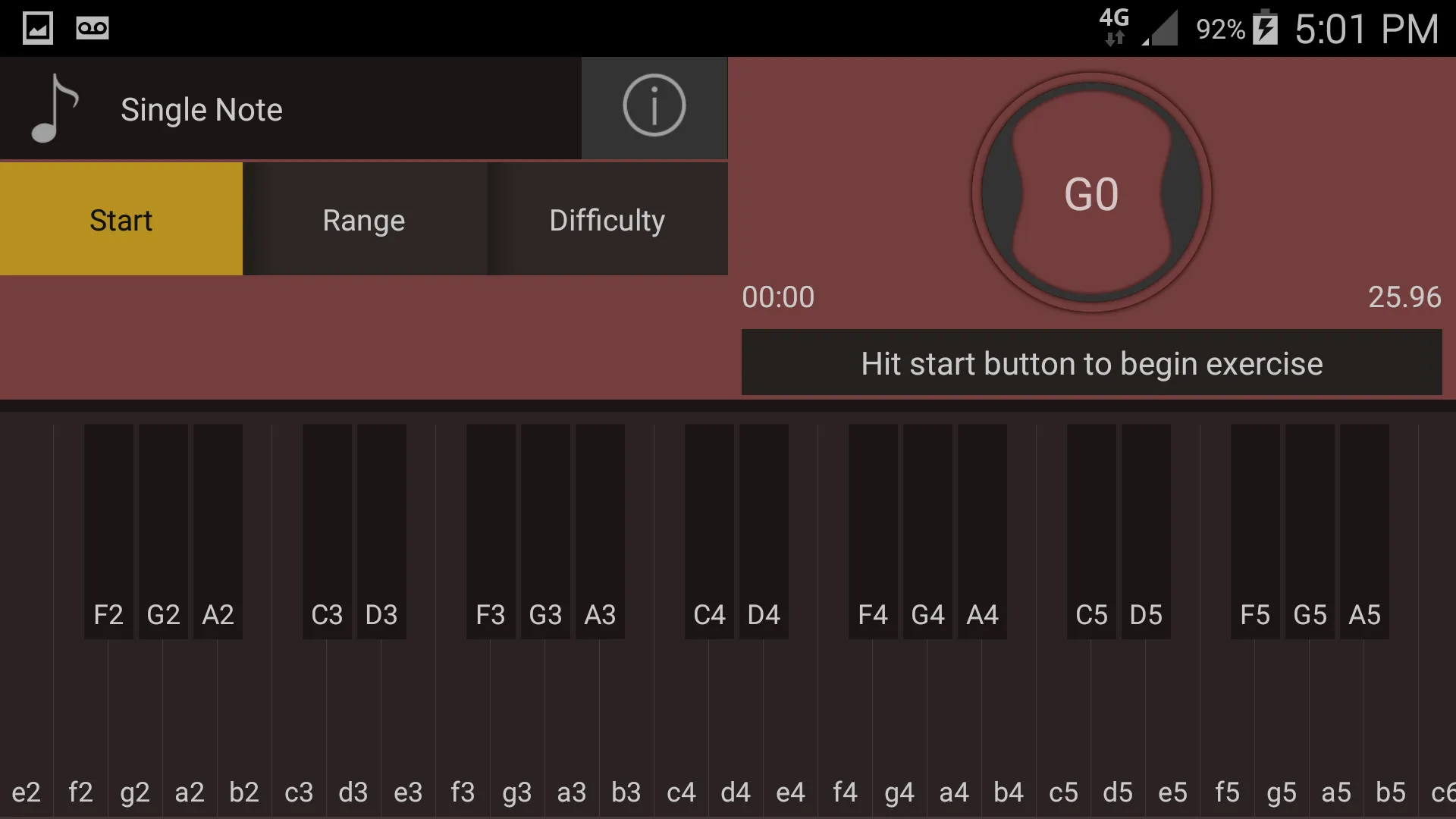Scroll the piano keyboard left or right
1456x819 pixels.
tap(728, 620)
